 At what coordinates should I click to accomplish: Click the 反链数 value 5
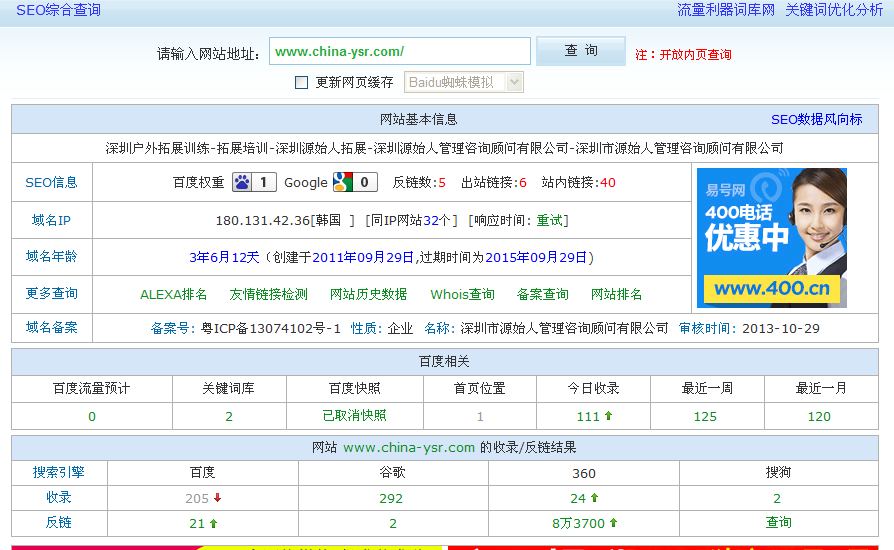click(442, 183)
